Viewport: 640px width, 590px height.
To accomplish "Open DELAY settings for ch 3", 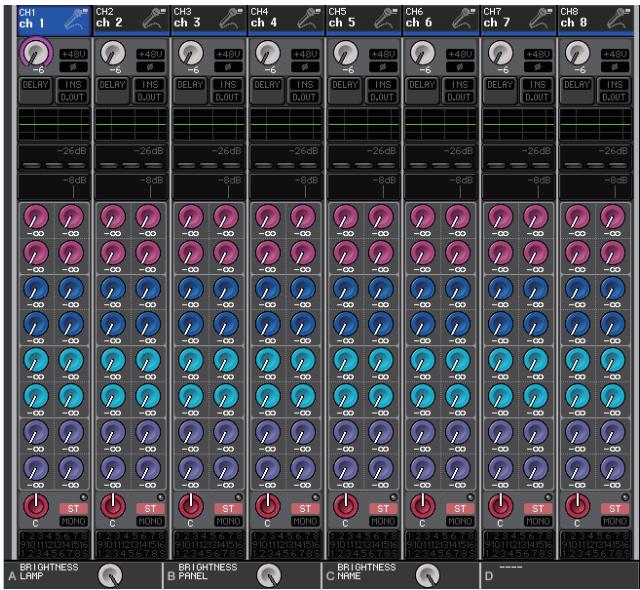I will 191,90.
